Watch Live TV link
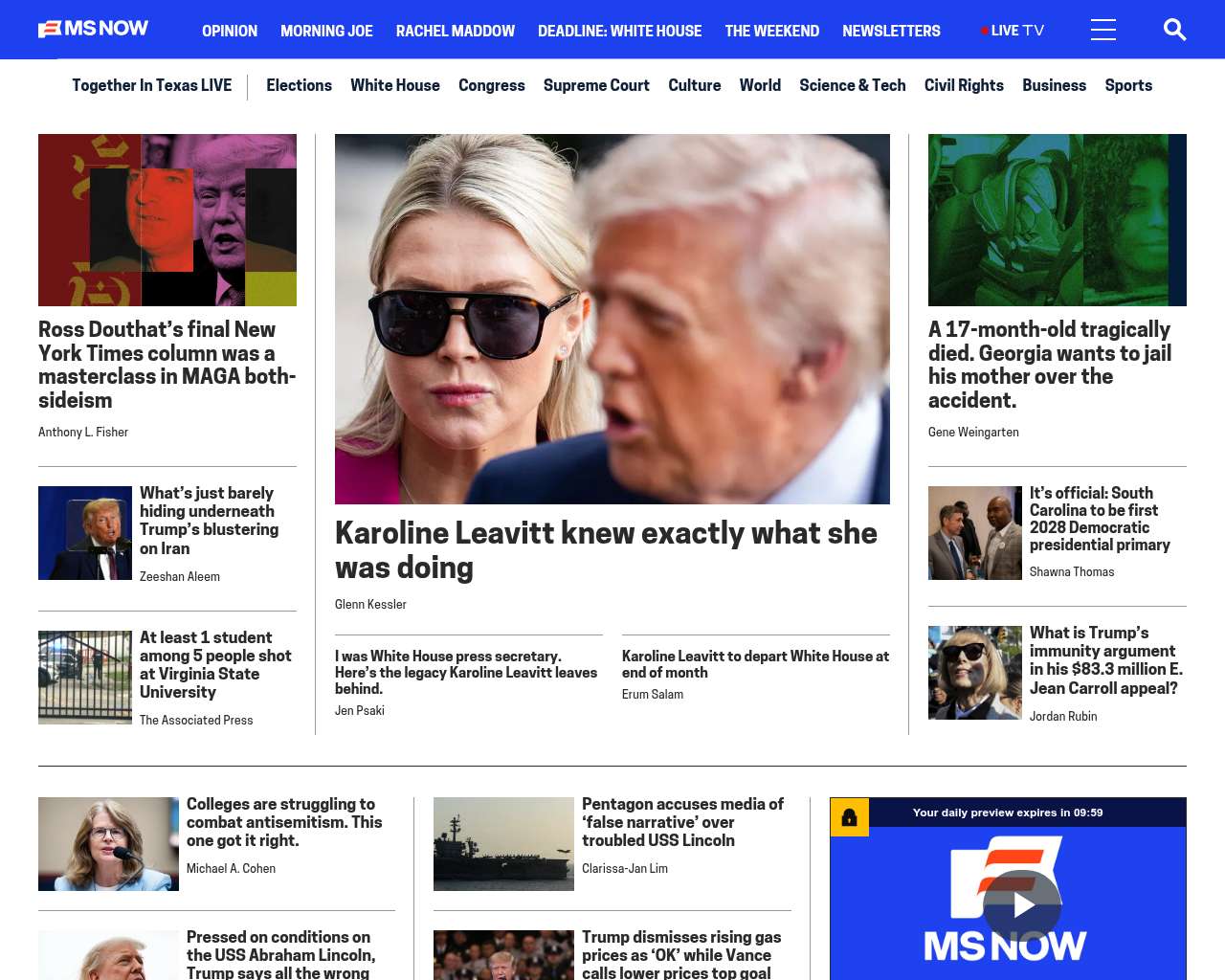This screenshot has height=980, width=1225. [1013, 31]
